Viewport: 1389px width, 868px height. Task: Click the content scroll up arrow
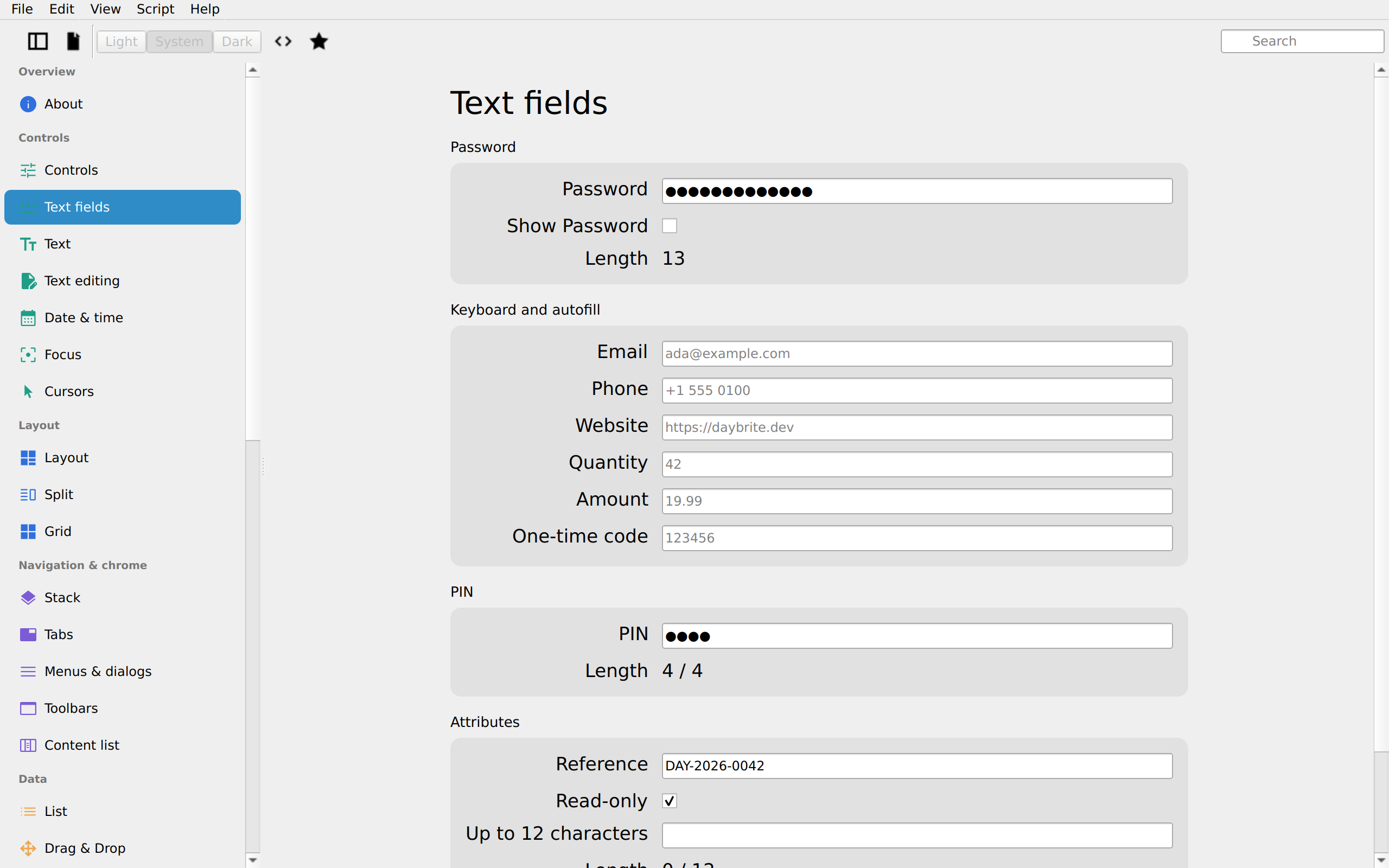[1381, 70]
